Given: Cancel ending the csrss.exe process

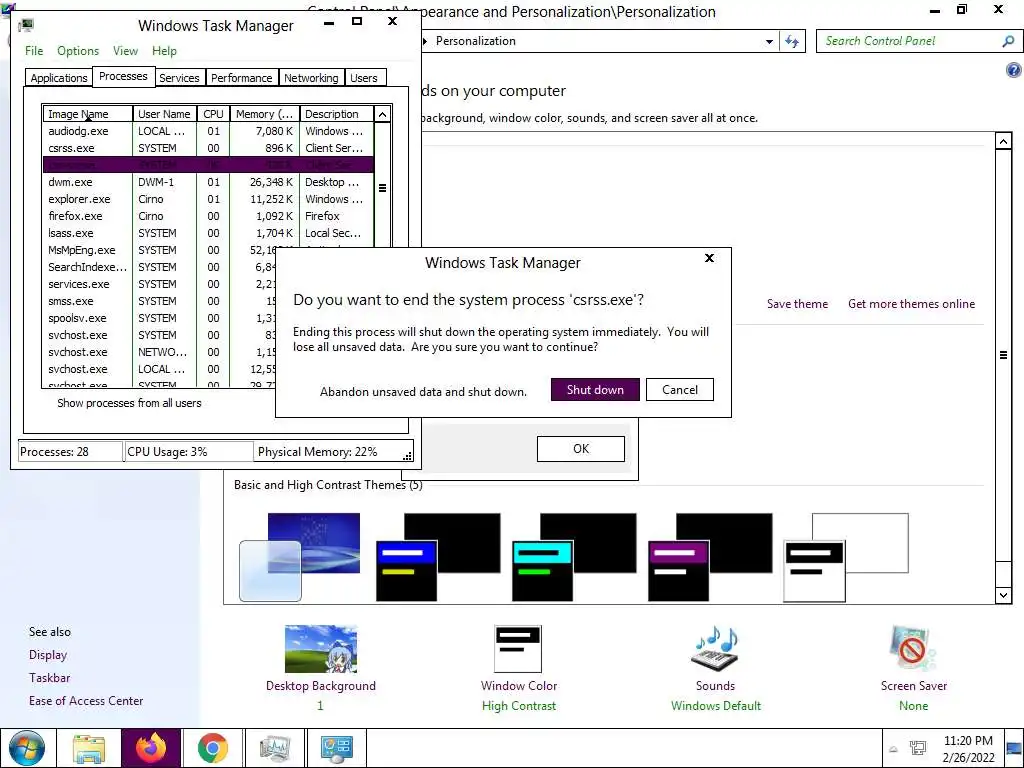Looking at the screenshot, I should 679,390.
